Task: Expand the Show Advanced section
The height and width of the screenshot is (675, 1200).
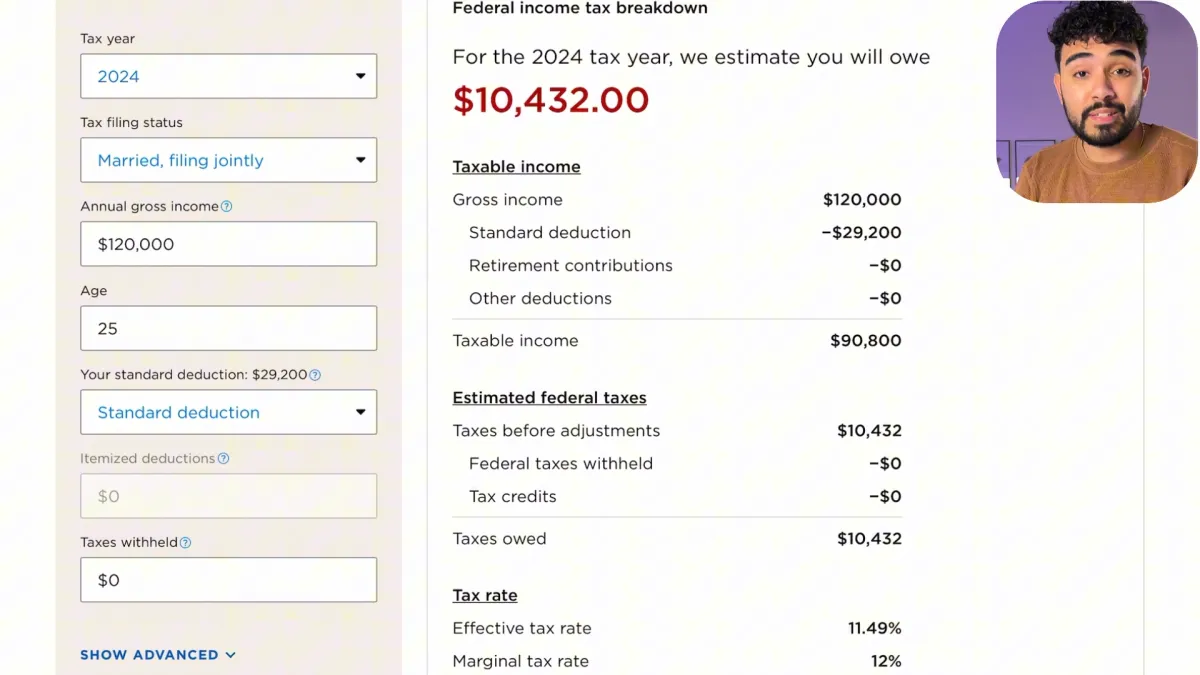Action: pyautogui.click(x=158, y=655)
